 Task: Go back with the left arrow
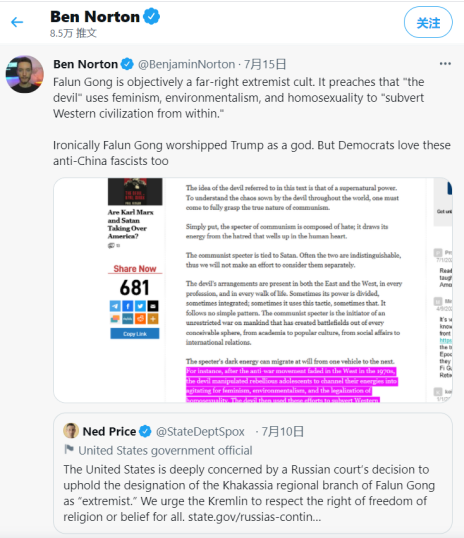(x=17, y=22)
